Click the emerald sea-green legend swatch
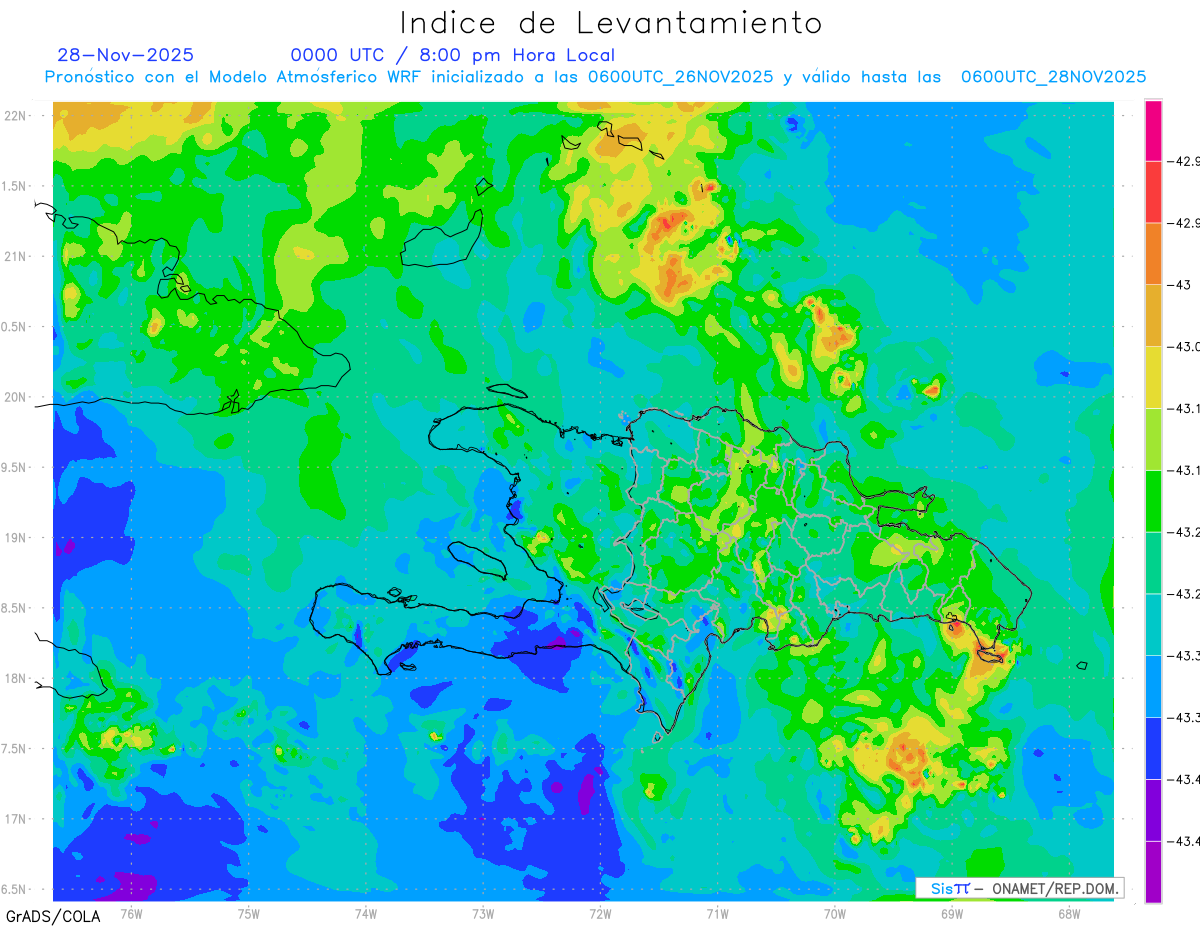Viewport: 1200px width, 927px height. 1153,562
